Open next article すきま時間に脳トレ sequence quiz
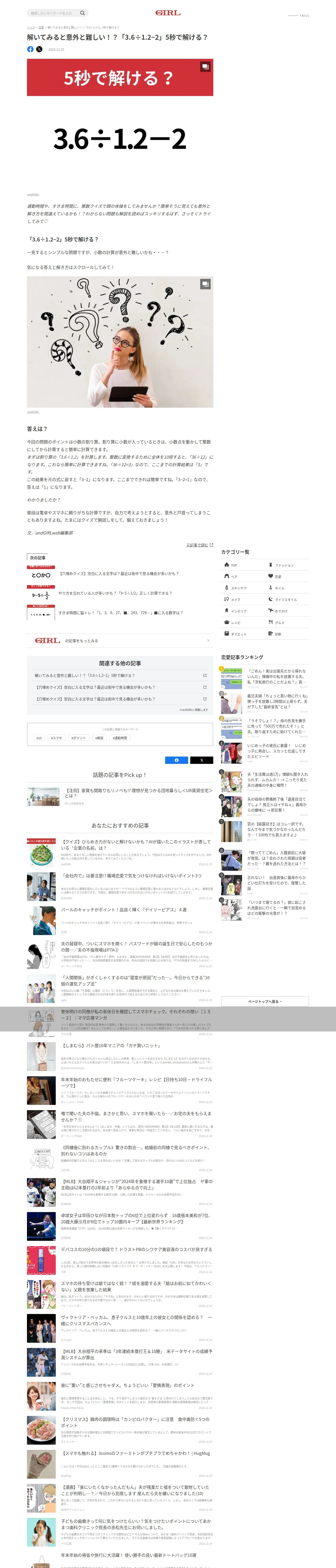This screenshot has width=336, height=1568. coord(121,613)
